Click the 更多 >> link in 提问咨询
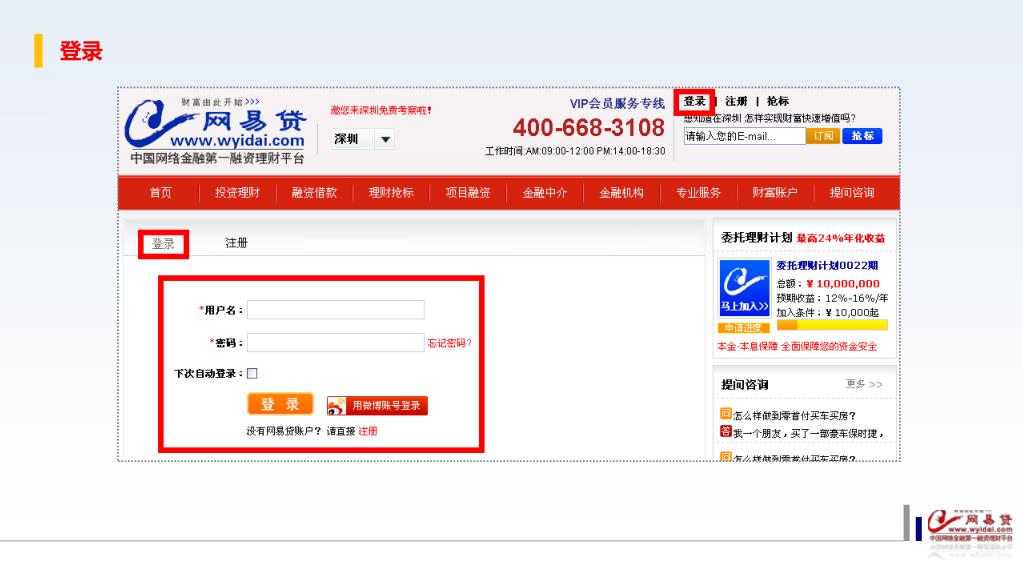 pyautogui.click(x=864, y=384)
